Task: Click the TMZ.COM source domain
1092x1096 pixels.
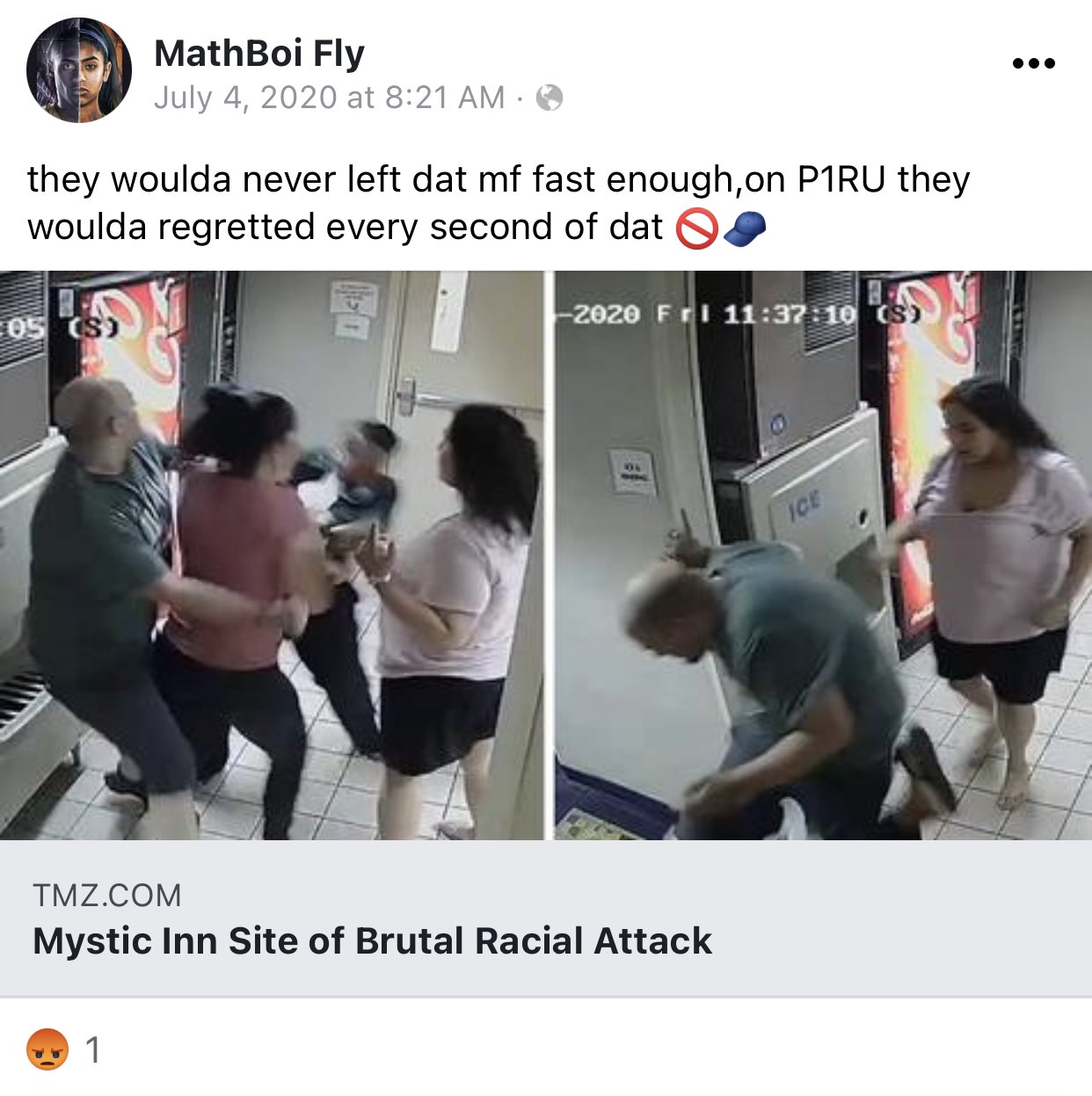Action: click(107, 896)
